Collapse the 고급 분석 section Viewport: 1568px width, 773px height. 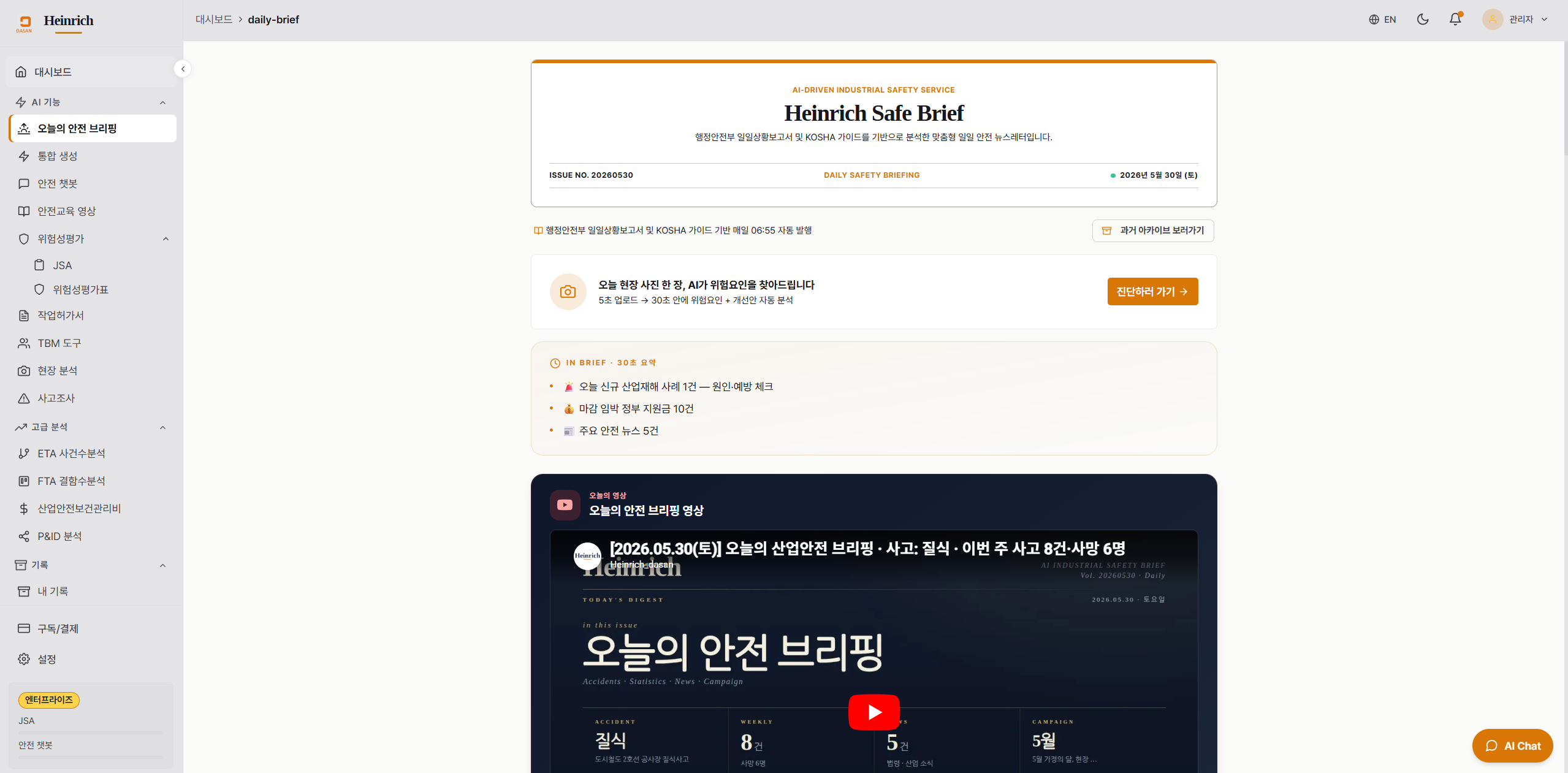(x=162, y=427)
